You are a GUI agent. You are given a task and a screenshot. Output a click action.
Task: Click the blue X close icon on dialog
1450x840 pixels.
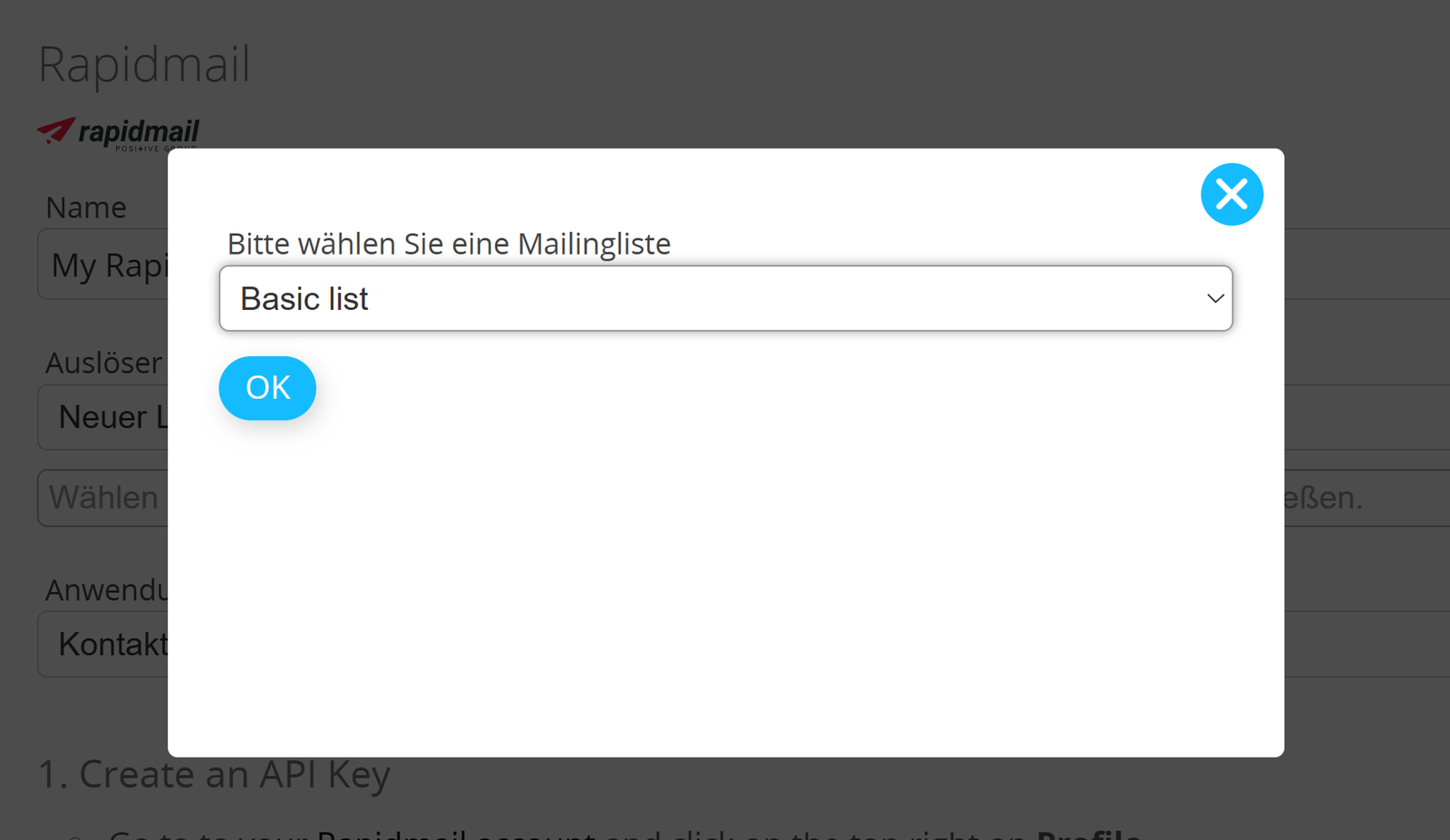coord(1232,194)
